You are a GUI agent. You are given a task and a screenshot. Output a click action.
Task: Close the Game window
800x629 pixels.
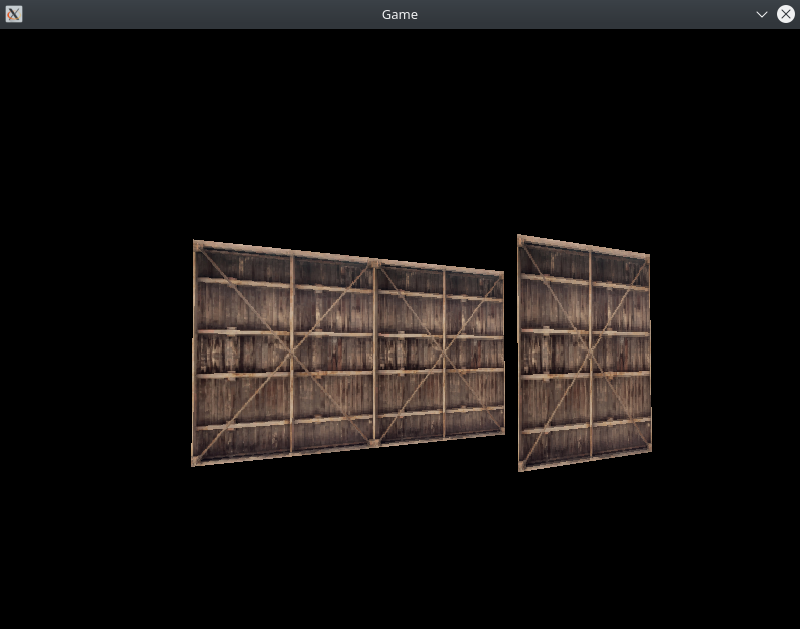tap(786, 14)
